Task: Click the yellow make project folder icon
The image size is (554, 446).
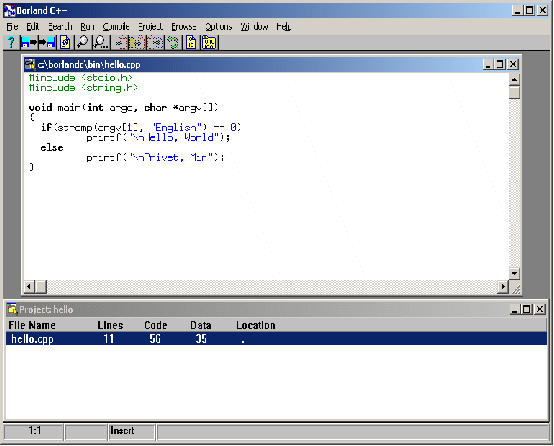Action: (x=209, y=42)
